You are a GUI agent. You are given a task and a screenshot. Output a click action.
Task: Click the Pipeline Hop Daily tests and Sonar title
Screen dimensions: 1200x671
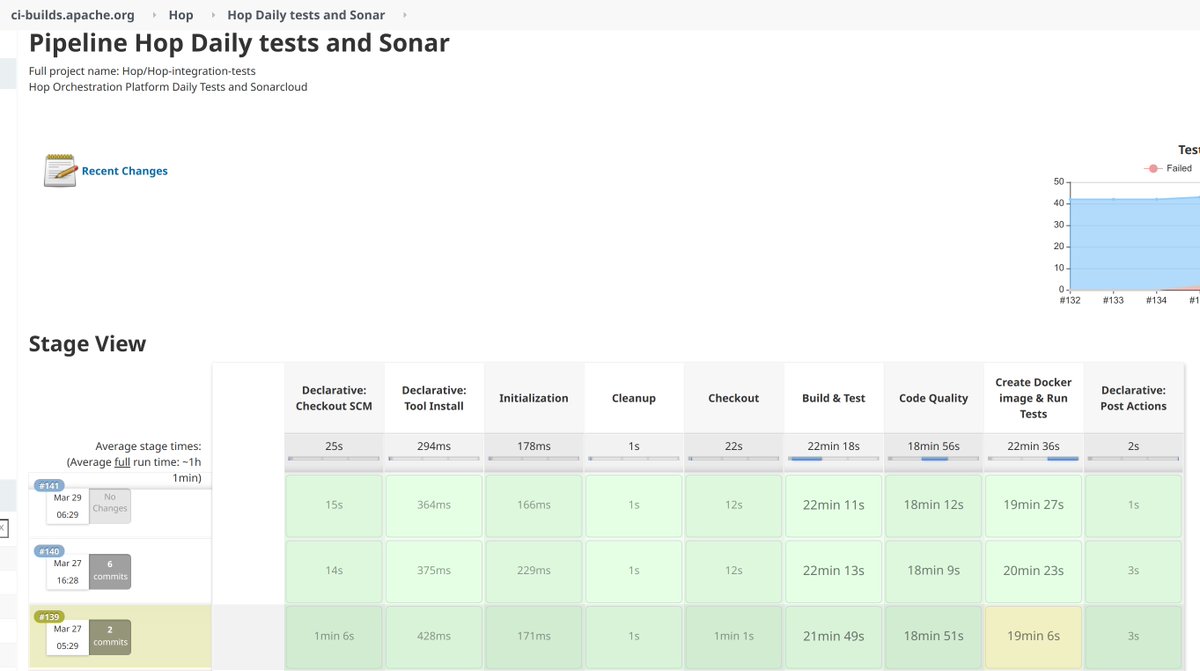tap(239, 44)
